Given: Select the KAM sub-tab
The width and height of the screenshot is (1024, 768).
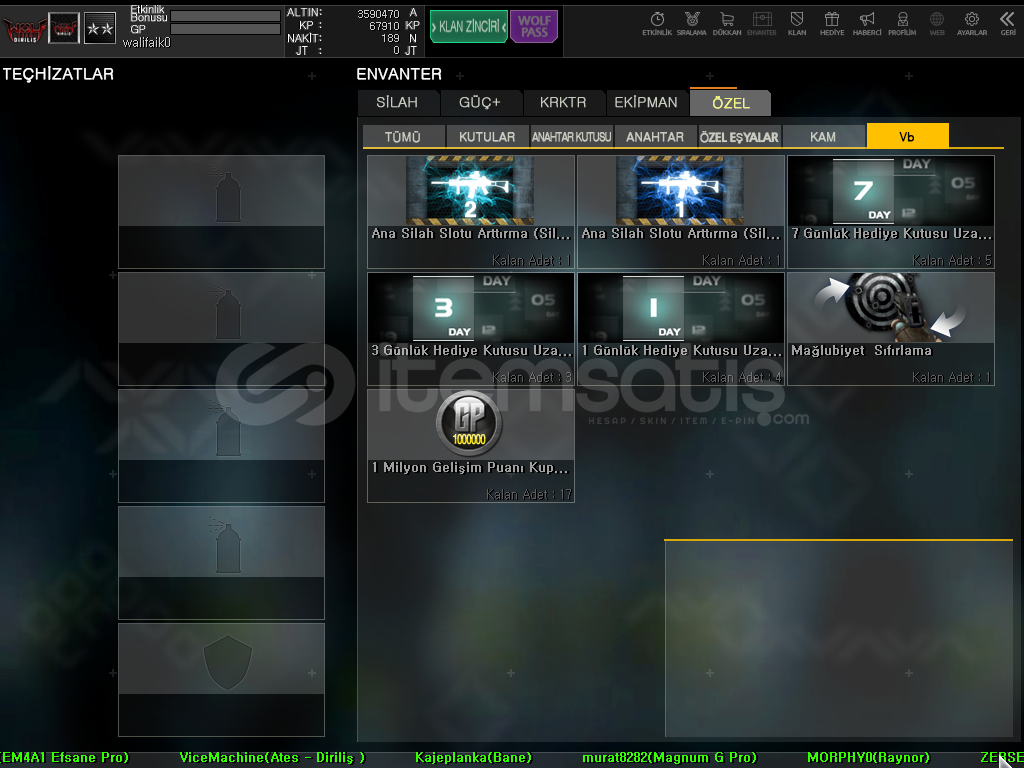Looking at the screenshot, I should click(x=823, y=136).
